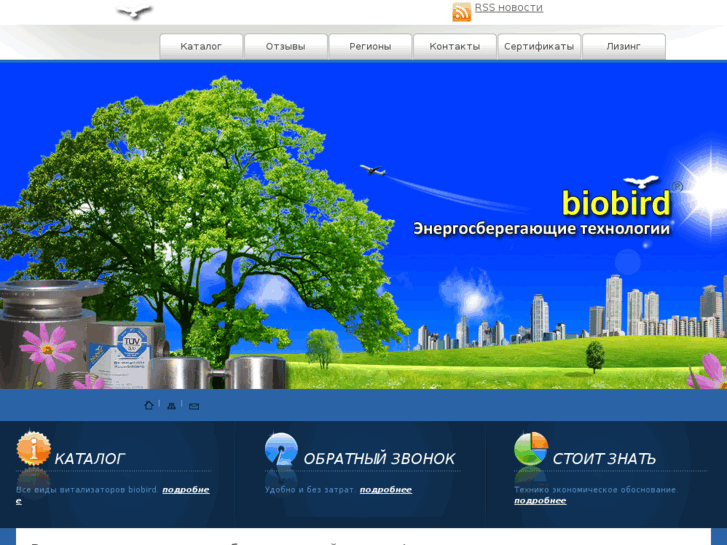Click the pie chart icon
Viewport: 727px width, 545px height.
click(x=531, y=449)
